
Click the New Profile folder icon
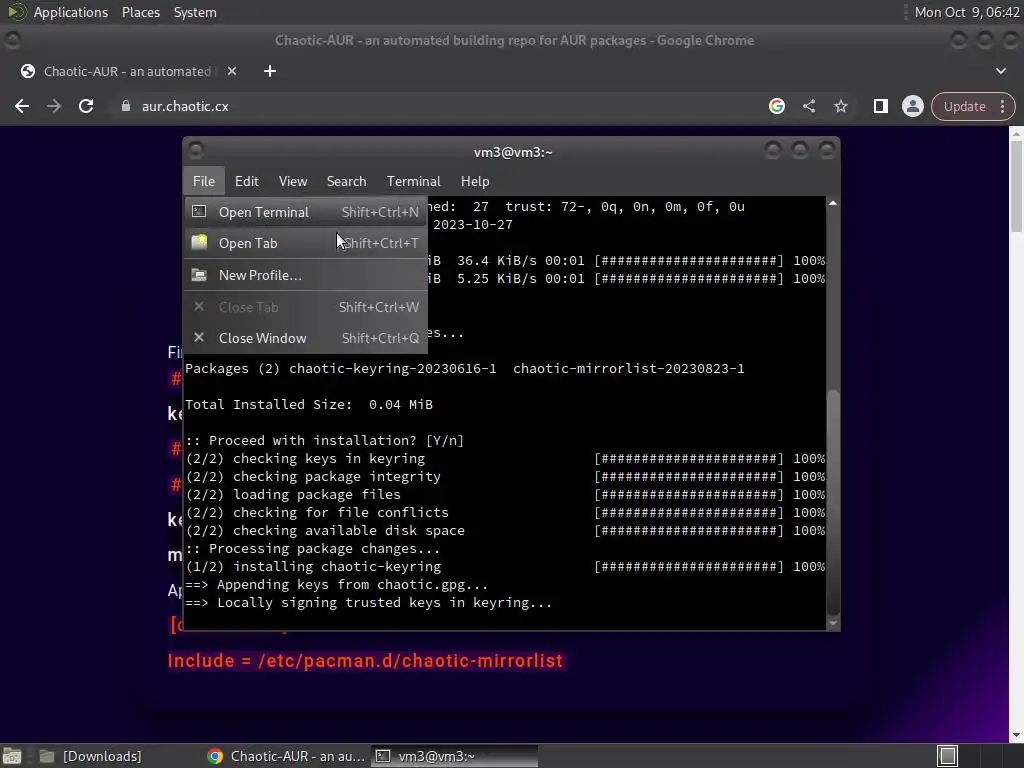tap(199, 275)
